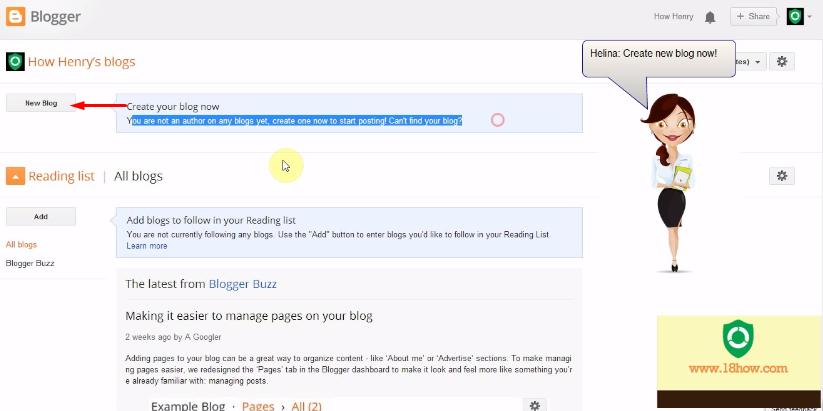Click 'Create your blog now' heading
This screenshot has height=411, width=823.
(173, 107)
